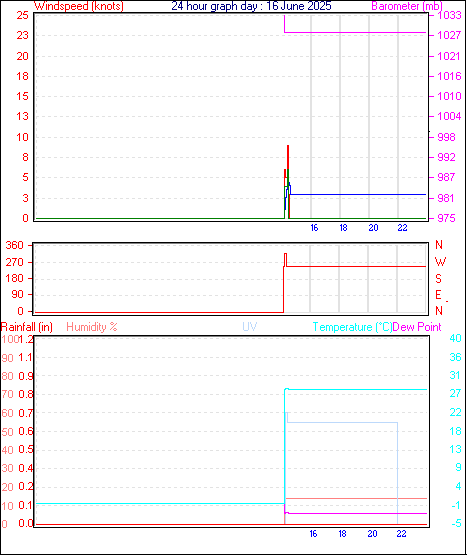The height and width of the screenshot is (559, 467).
Task: Click the 90 wind direction axis value
Action: (x=17, y=294)
